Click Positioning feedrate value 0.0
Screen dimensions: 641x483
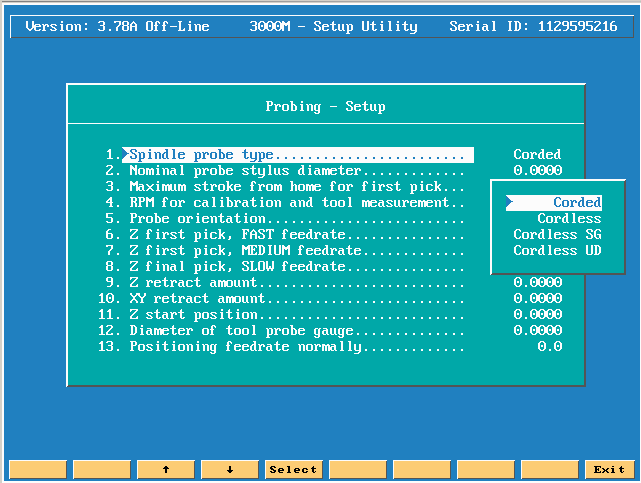[x=550, y=347]
